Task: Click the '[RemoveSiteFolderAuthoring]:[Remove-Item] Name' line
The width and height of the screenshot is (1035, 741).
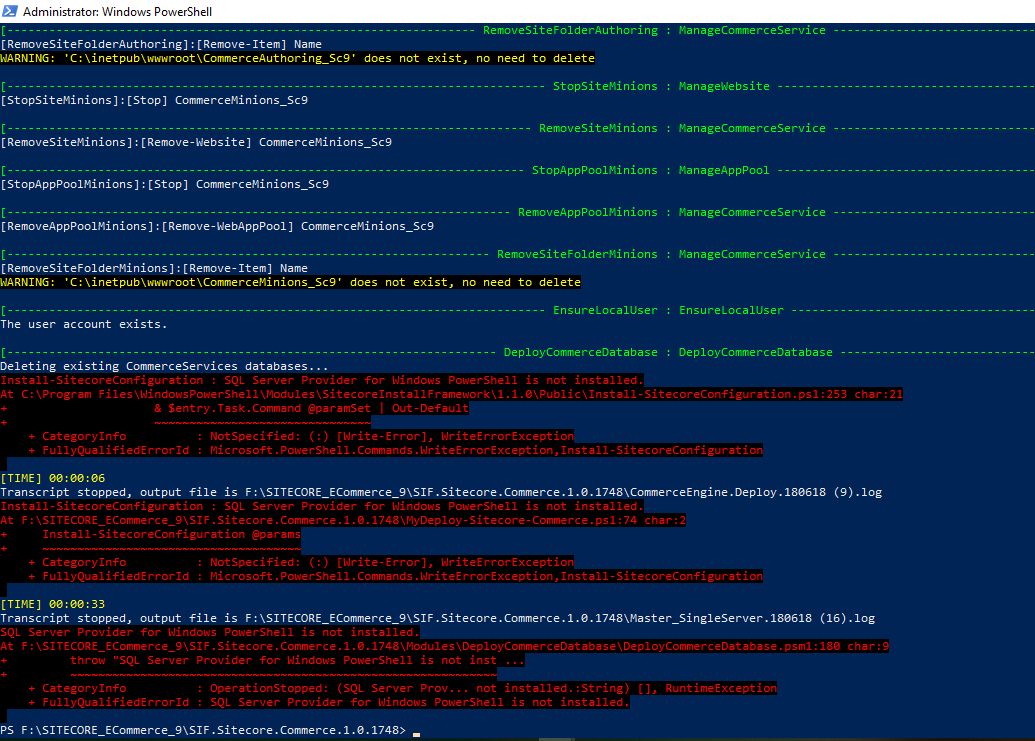Action: (161, 44)
